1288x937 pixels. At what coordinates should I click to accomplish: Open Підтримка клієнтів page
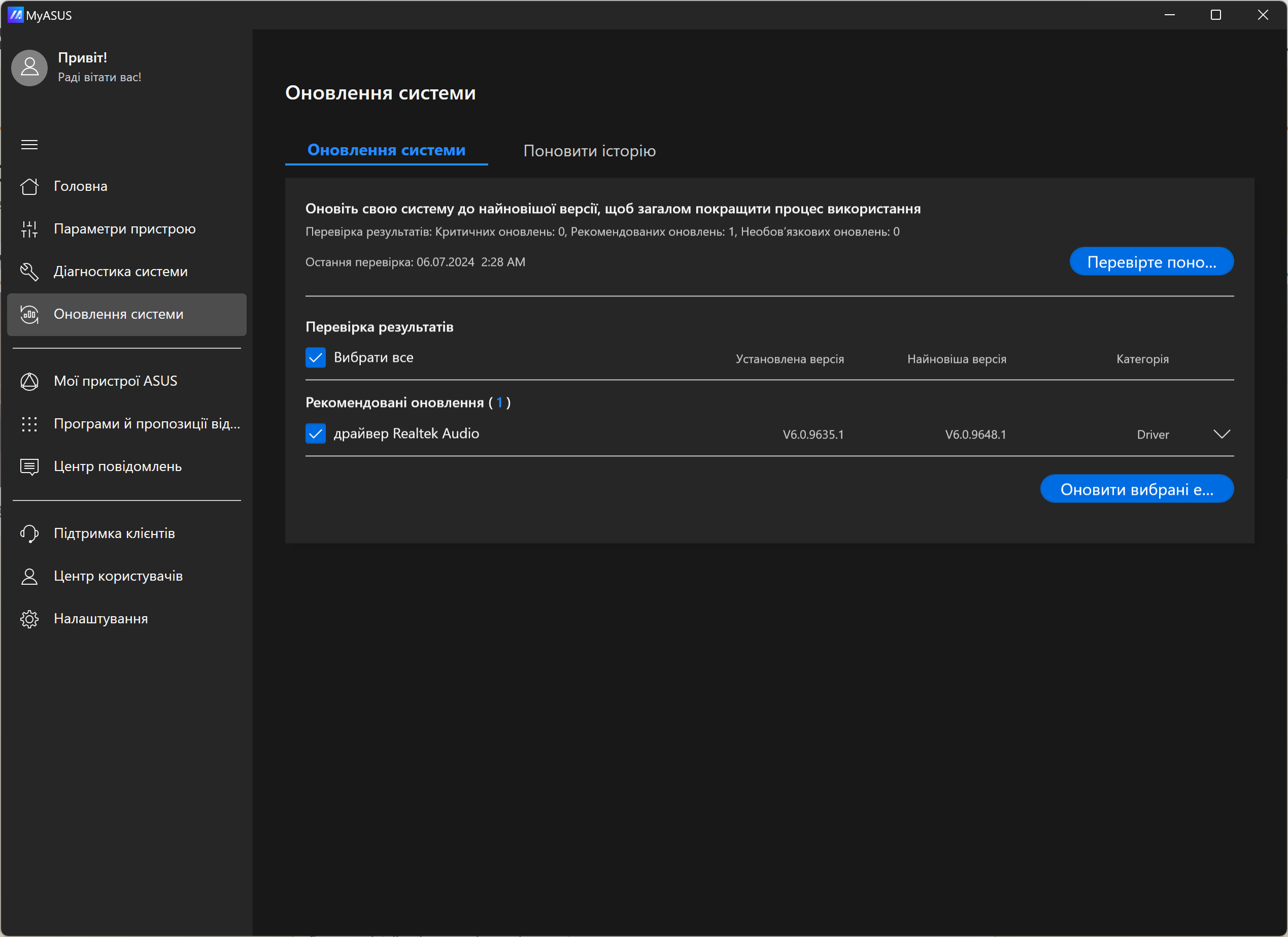coord(127,533)
